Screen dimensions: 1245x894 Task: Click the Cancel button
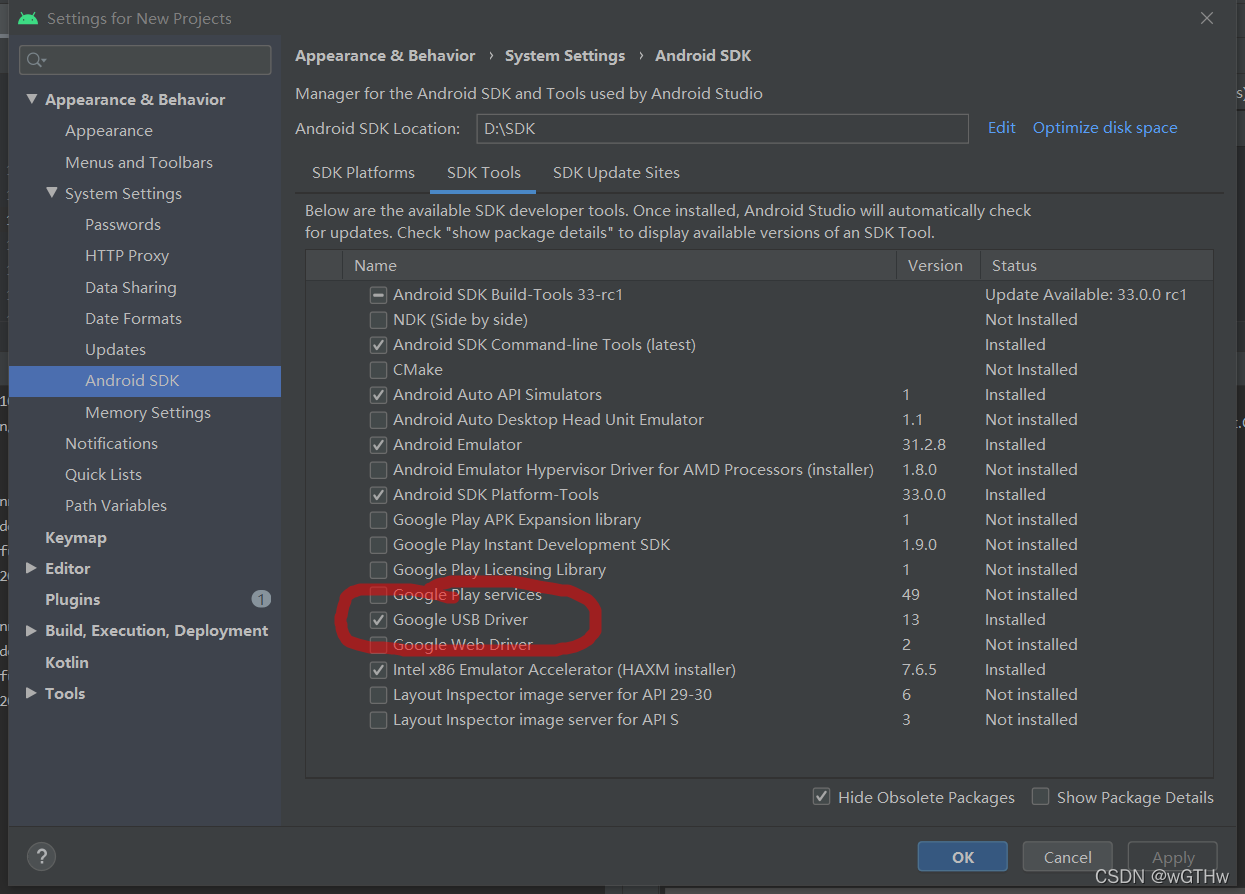[1068, 857]
